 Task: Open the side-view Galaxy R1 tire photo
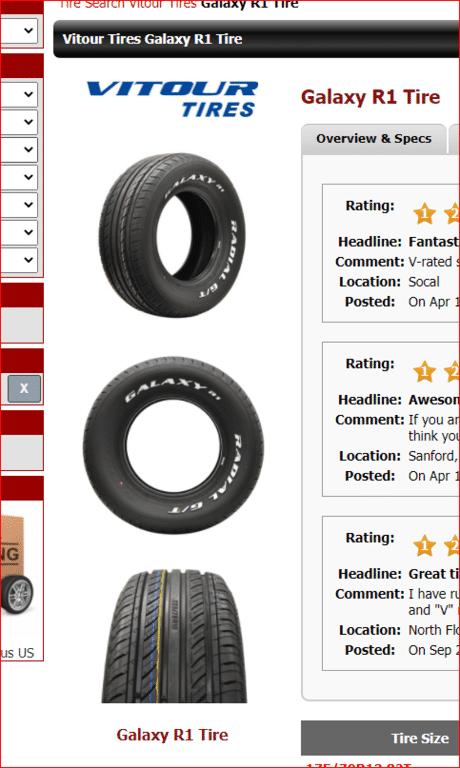click(x=172, y=445)
